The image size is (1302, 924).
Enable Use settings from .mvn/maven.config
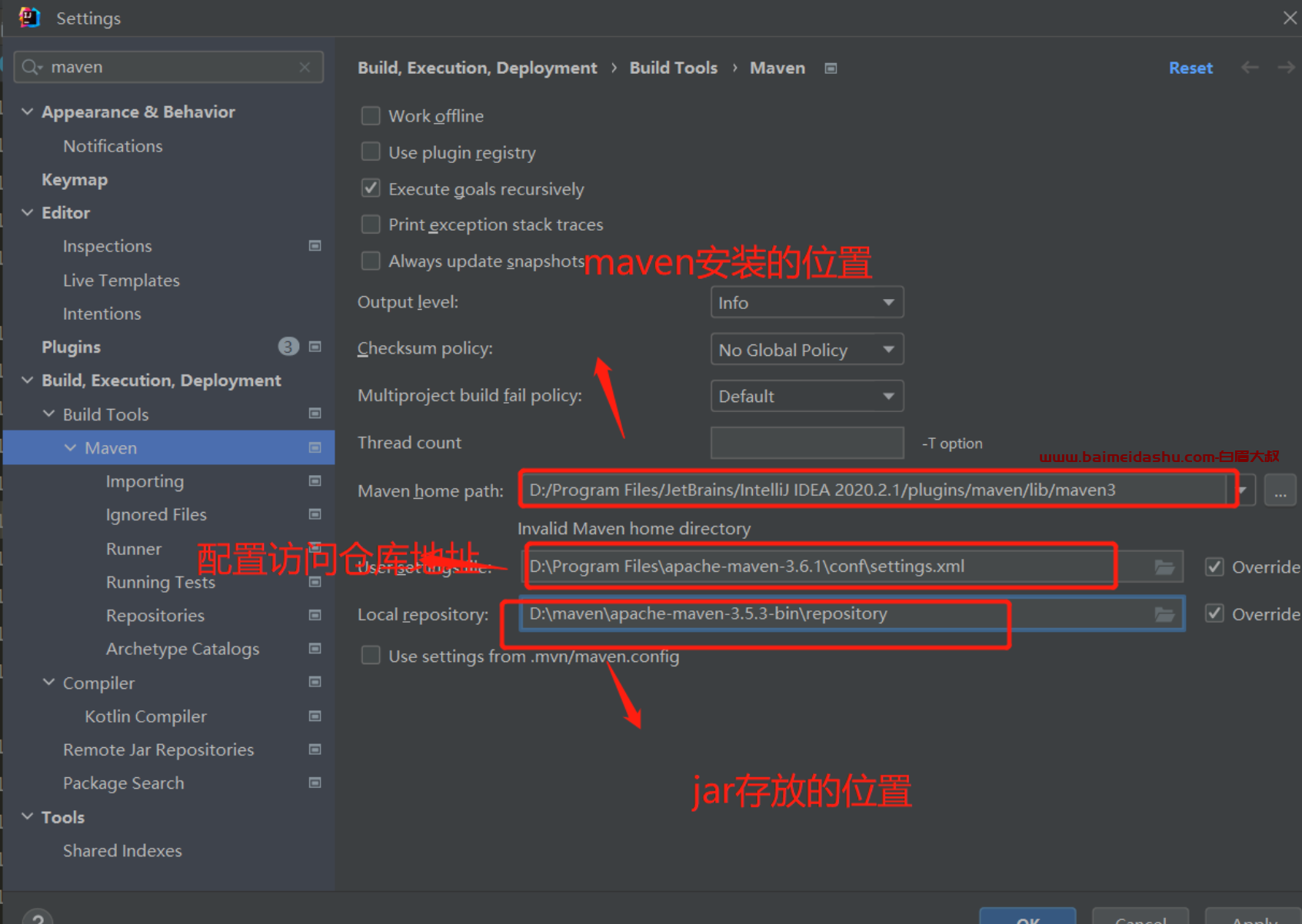(371, 656)
